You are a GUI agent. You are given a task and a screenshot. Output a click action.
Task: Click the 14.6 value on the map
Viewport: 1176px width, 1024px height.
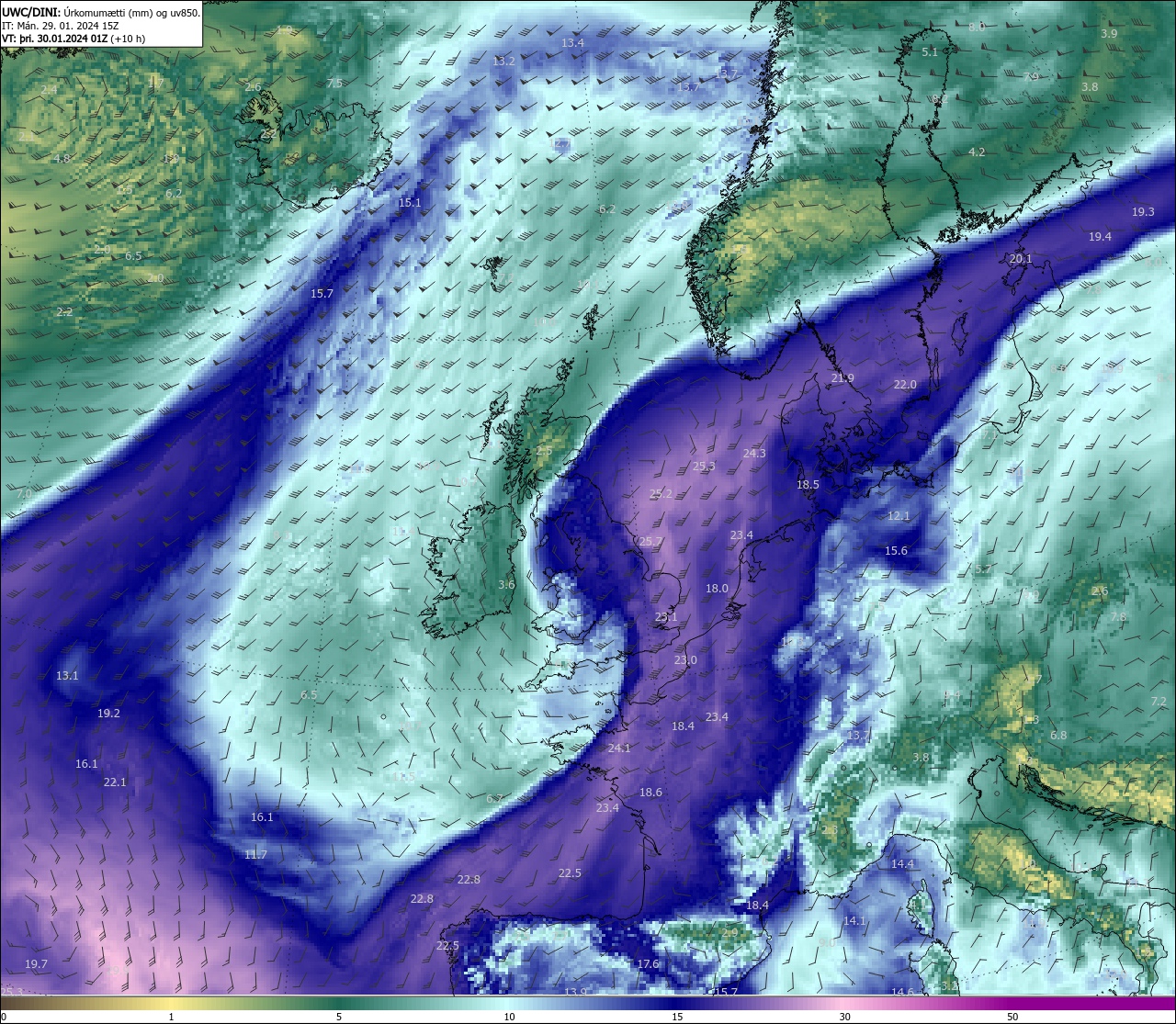[902, 992]
